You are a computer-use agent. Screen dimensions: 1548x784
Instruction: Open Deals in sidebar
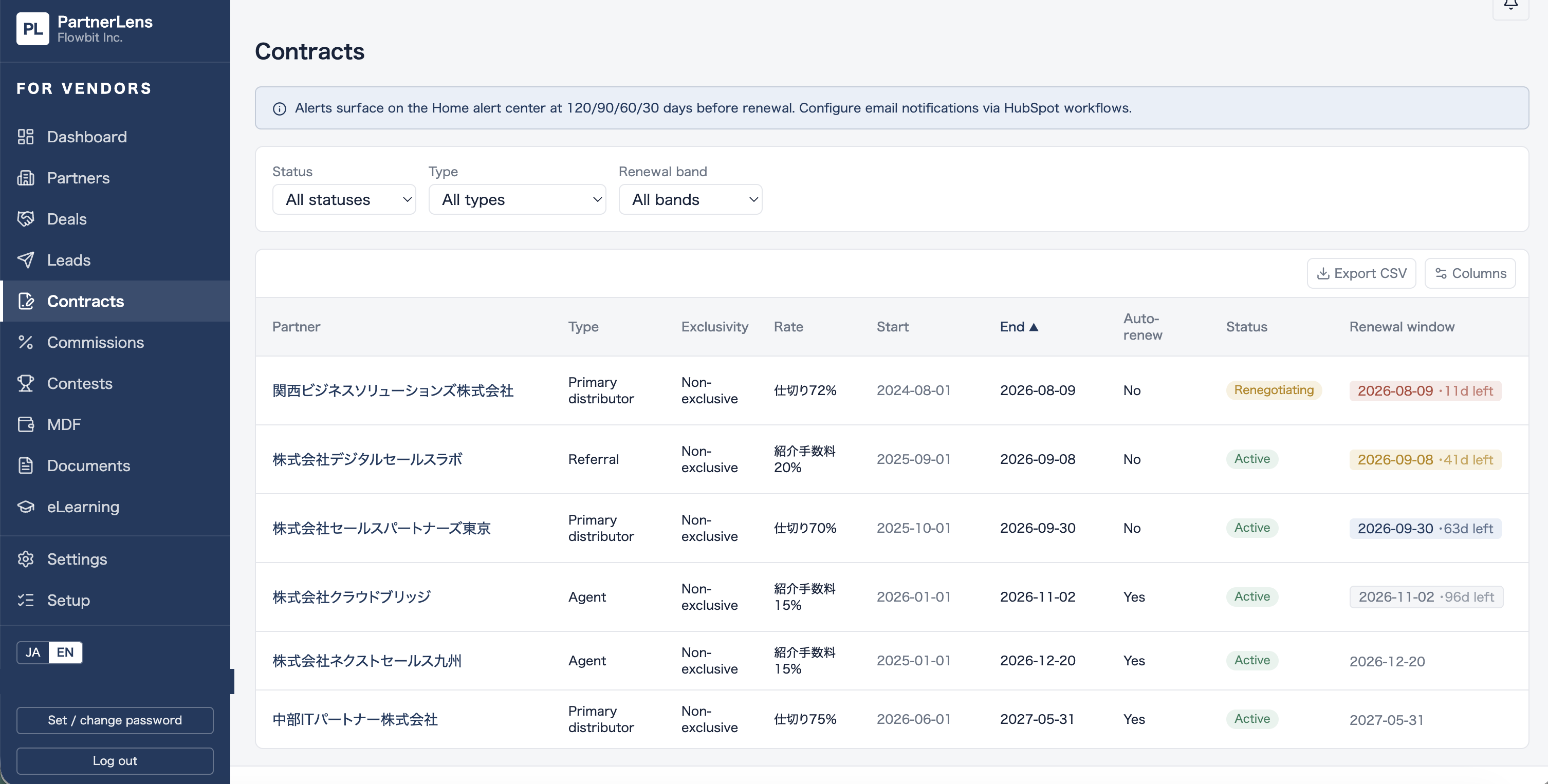pos(115,219)
